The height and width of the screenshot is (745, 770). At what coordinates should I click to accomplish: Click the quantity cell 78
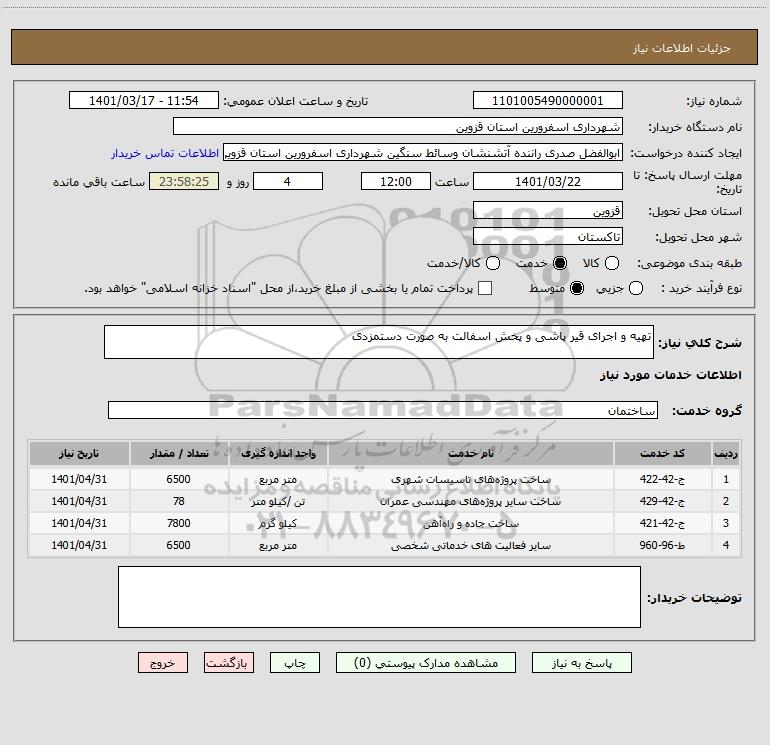179,501
